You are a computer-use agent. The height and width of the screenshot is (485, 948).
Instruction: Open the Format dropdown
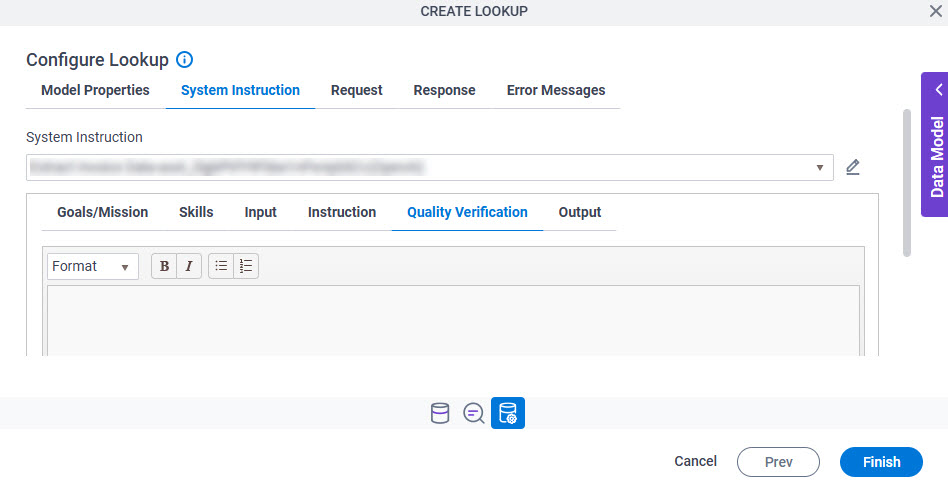[93, 266]
